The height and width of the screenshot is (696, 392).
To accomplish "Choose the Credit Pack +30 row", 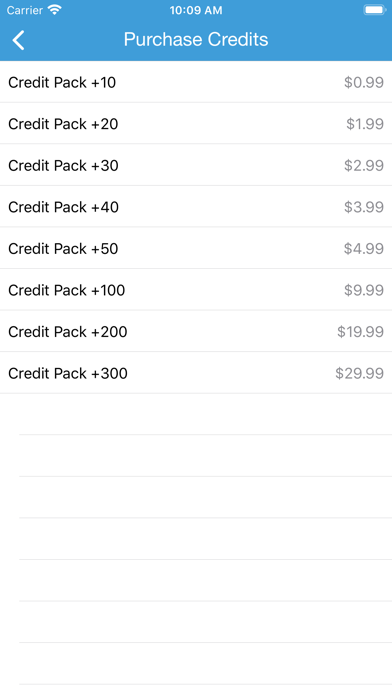I will [196, 165].
